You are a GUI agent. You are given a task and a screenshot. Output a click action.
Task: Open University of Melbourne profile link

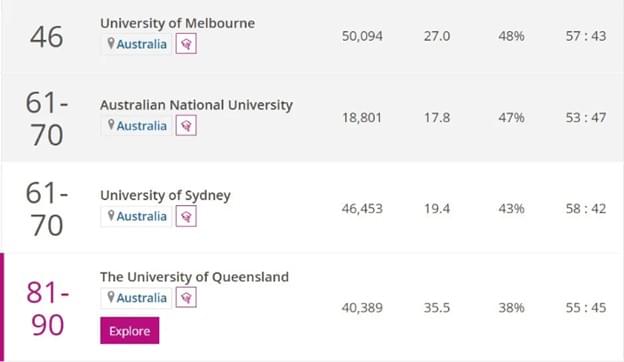coord(177,23)
